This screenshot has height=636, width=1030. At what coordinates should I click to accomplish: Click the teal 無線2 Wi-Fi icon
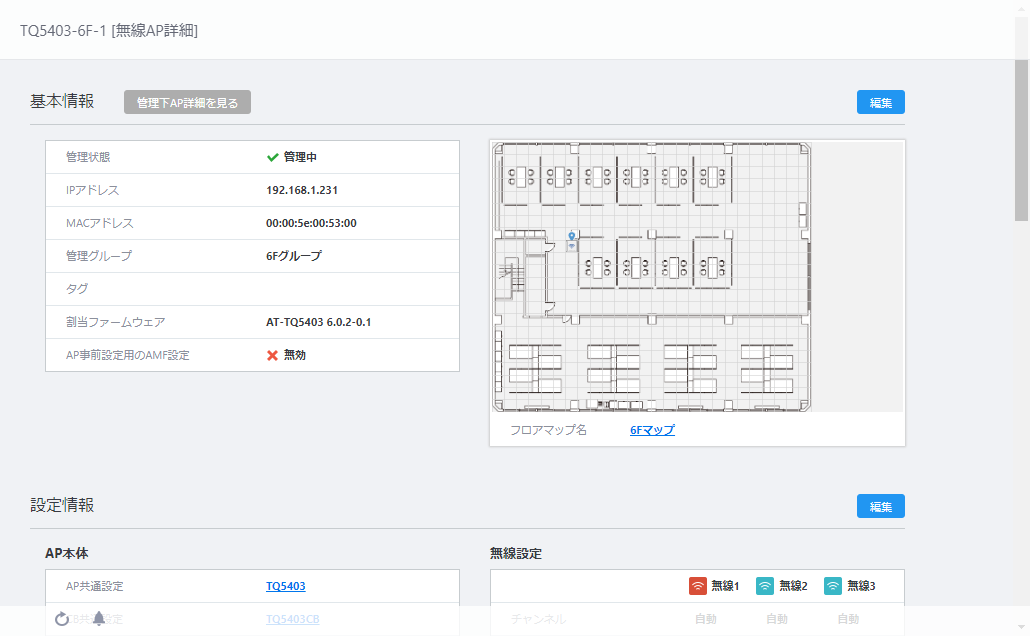click(765, 586)
